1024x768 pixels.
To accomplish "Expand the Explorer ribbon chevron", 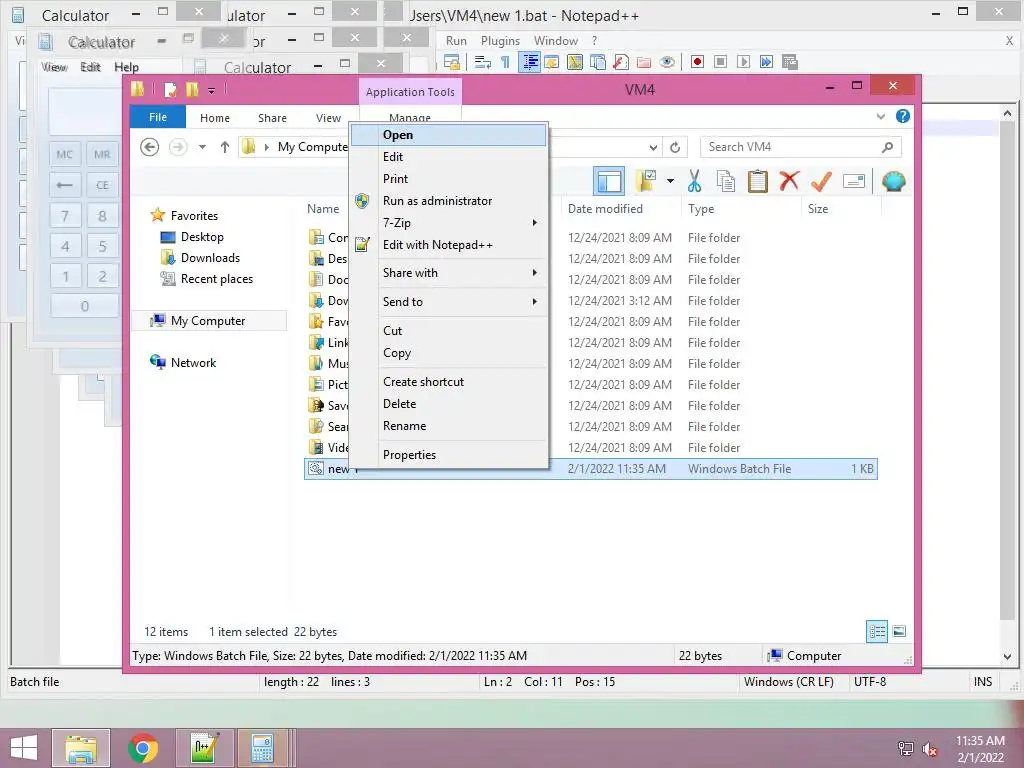I will 881,116.
